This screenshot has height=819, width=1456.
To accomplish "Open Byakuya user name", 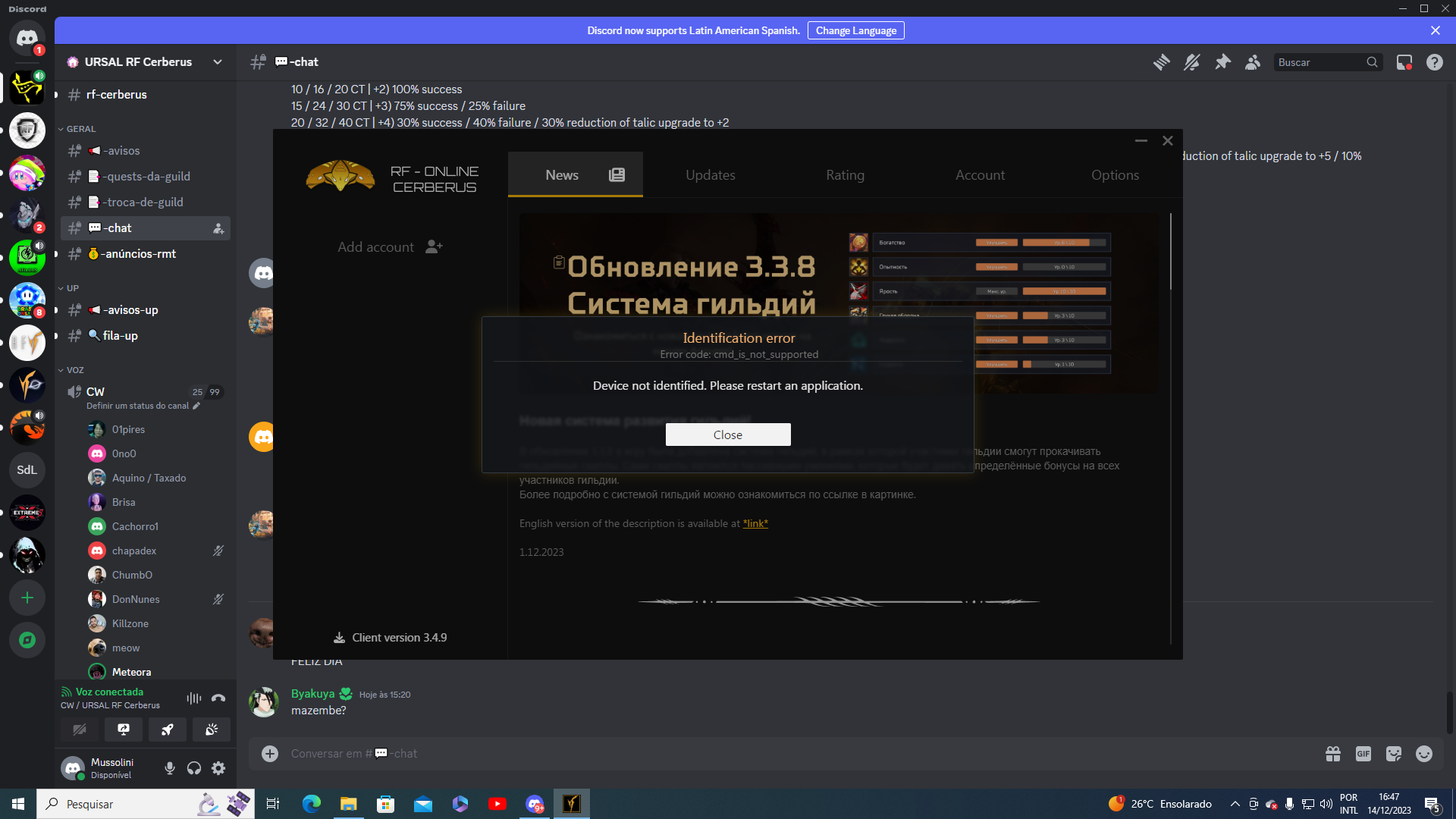I will coord(312,694).
